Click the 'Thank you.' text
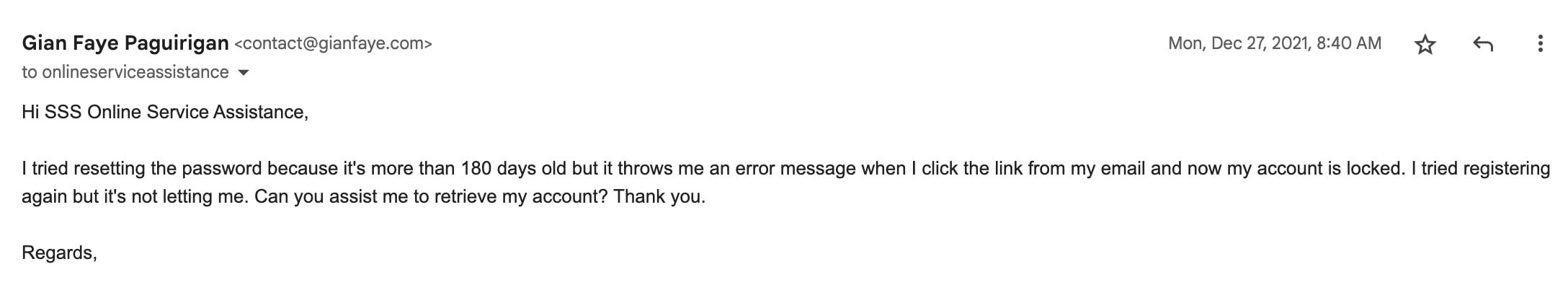This screenshot has width=1568, height=290. (x=659, y=197)
